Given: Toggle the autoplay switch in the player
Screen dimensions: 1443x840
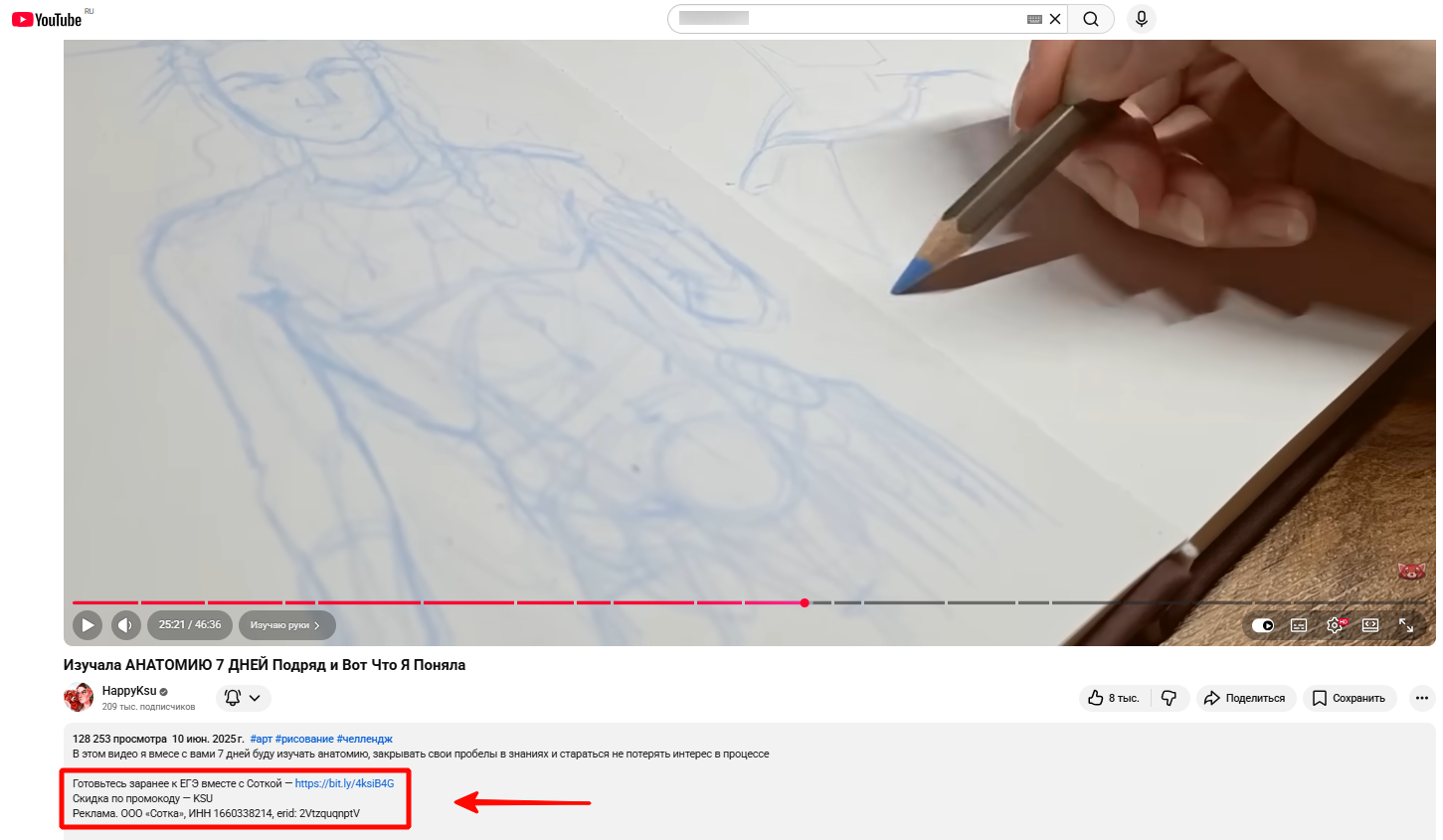Looking at the screenshot, I should pos(1262,625).
